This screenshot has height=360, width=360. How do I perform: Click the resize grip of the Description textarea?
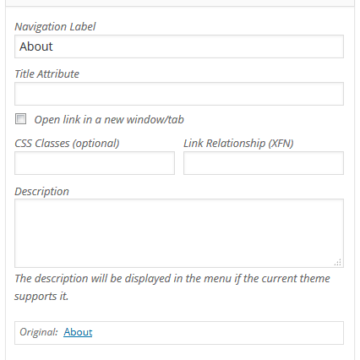tap(338, 262)
